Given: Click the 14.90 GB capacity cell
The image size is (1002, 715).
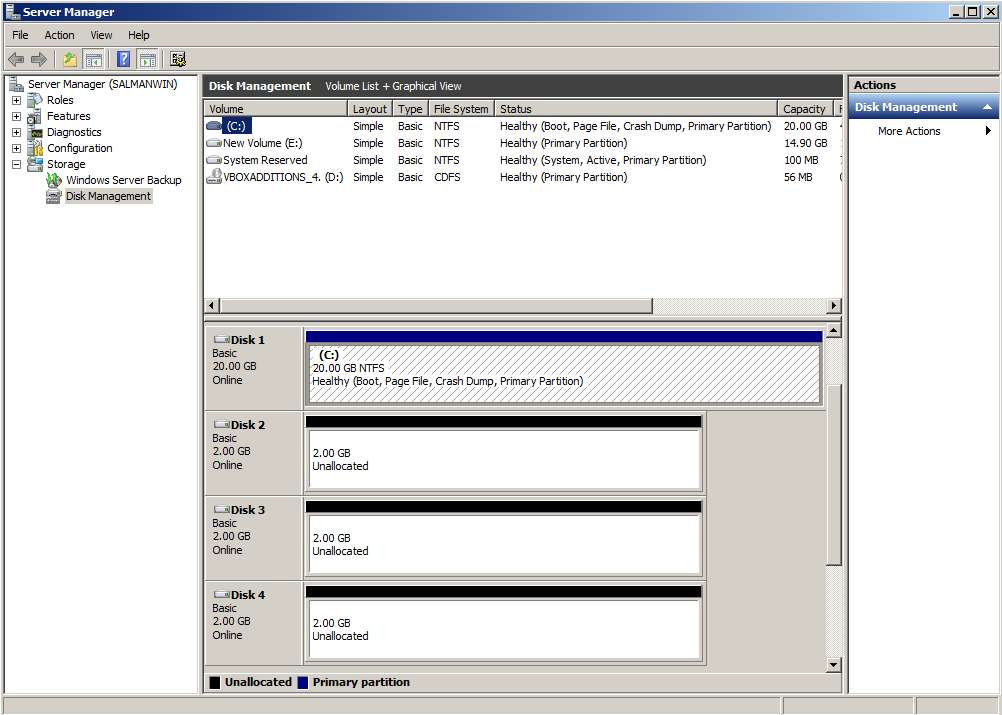Looking at the screenshot, I should click(806, 143).
